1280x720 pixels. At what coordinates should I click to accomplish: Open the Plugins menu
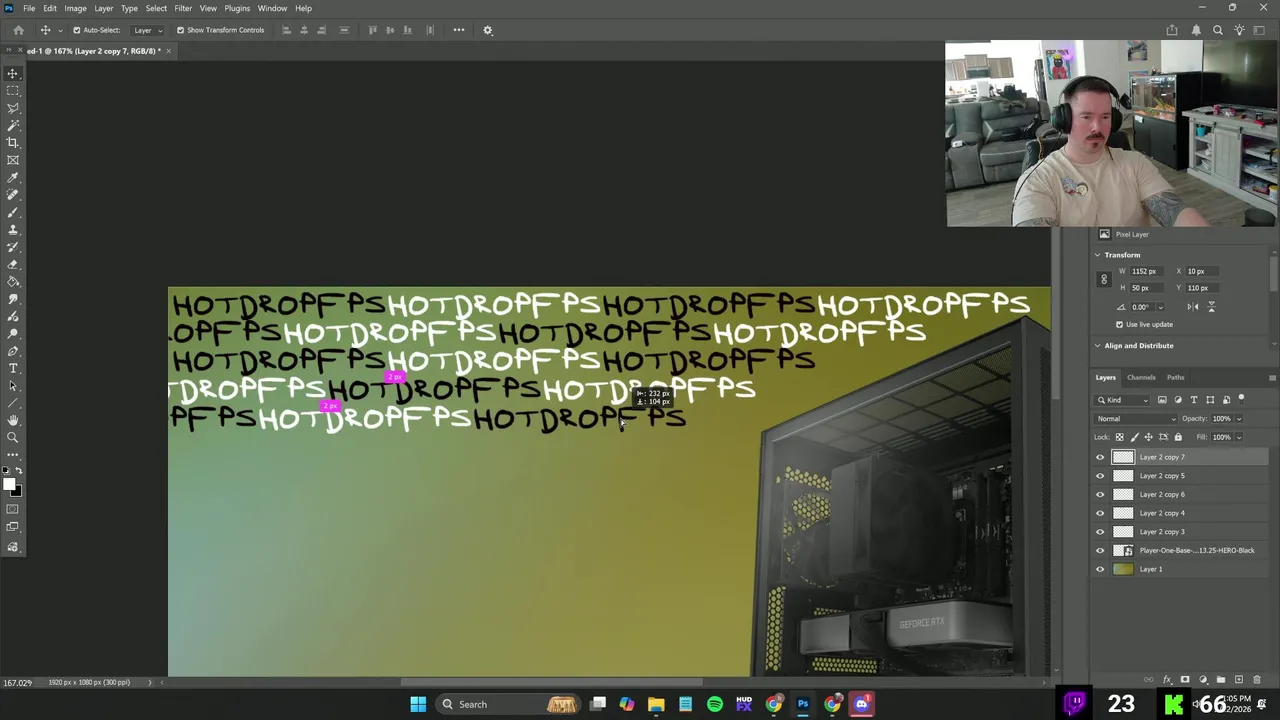237,8
